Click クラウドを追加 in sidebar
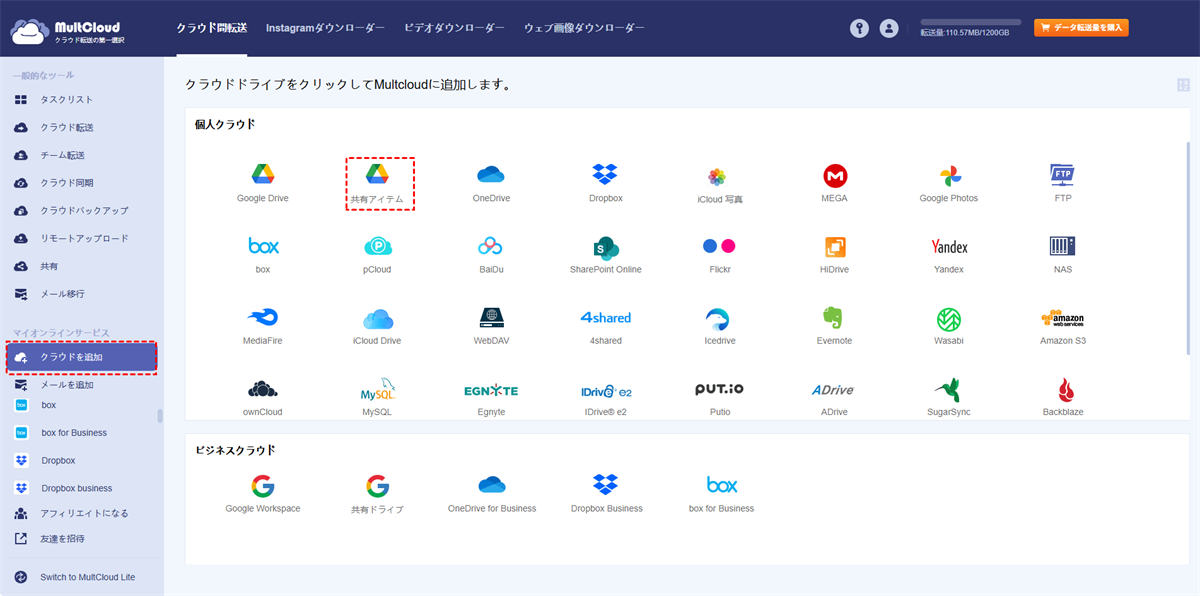This screenshot has width=1200, height=596. (82, 357)
